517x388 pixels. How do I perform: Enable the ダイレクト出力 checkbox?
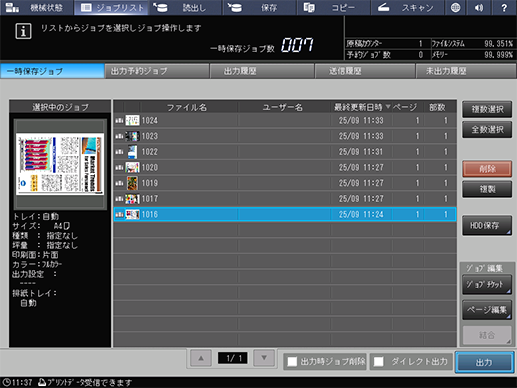tap(378, 362)
